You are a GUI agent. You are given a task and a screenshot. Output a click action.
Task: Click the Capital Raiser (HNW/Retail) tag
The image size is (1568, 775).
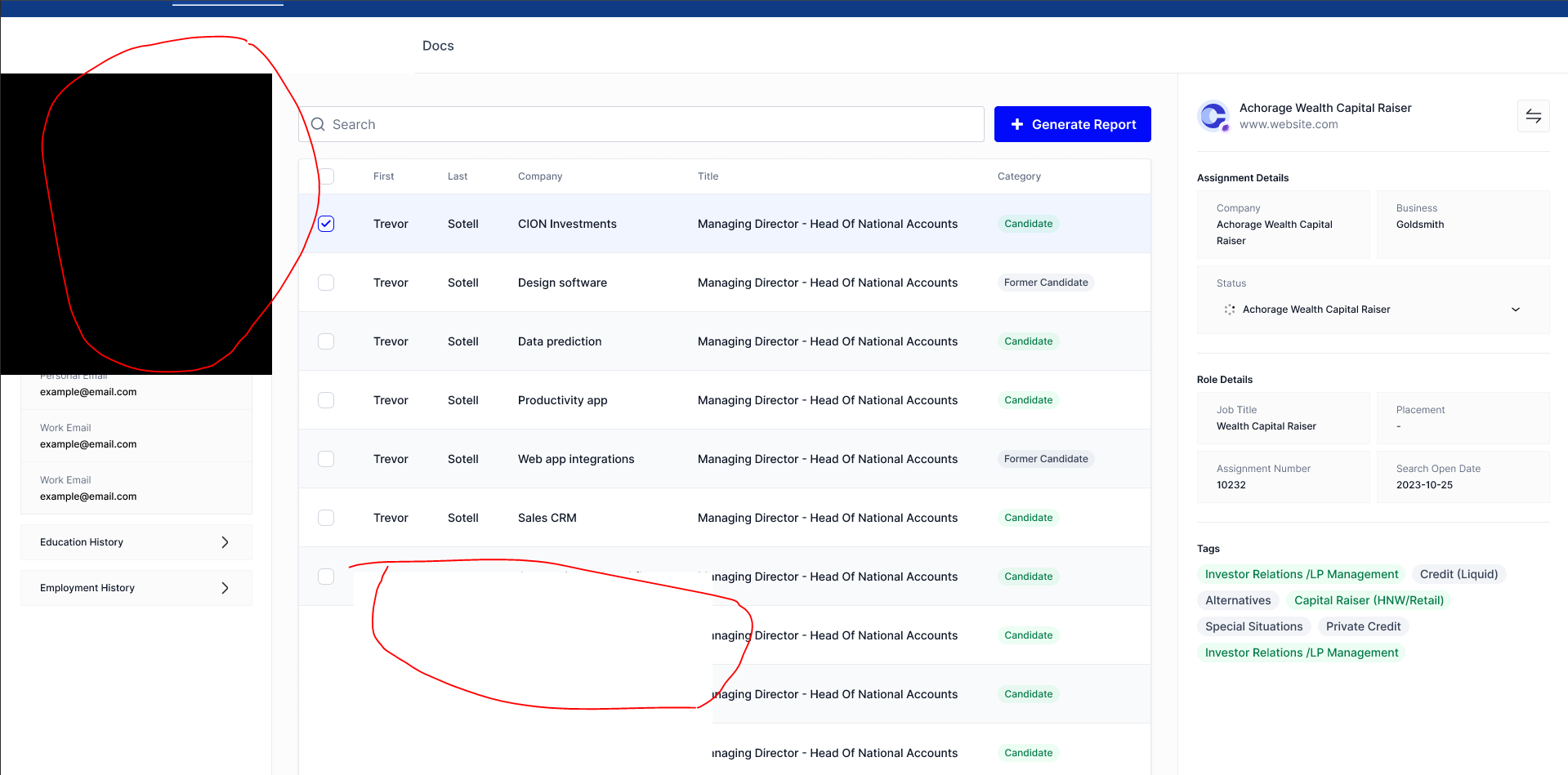pos(1369,600)
